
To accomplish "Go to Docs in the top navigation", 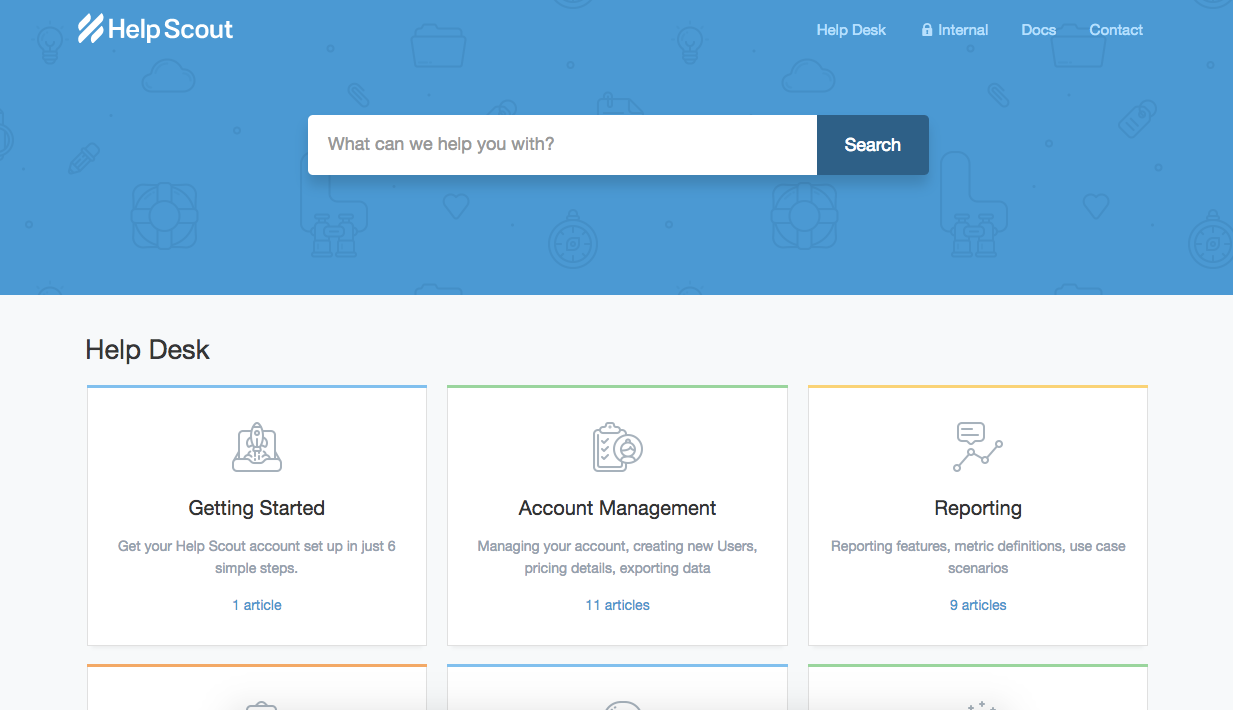I will point(1038,30).
